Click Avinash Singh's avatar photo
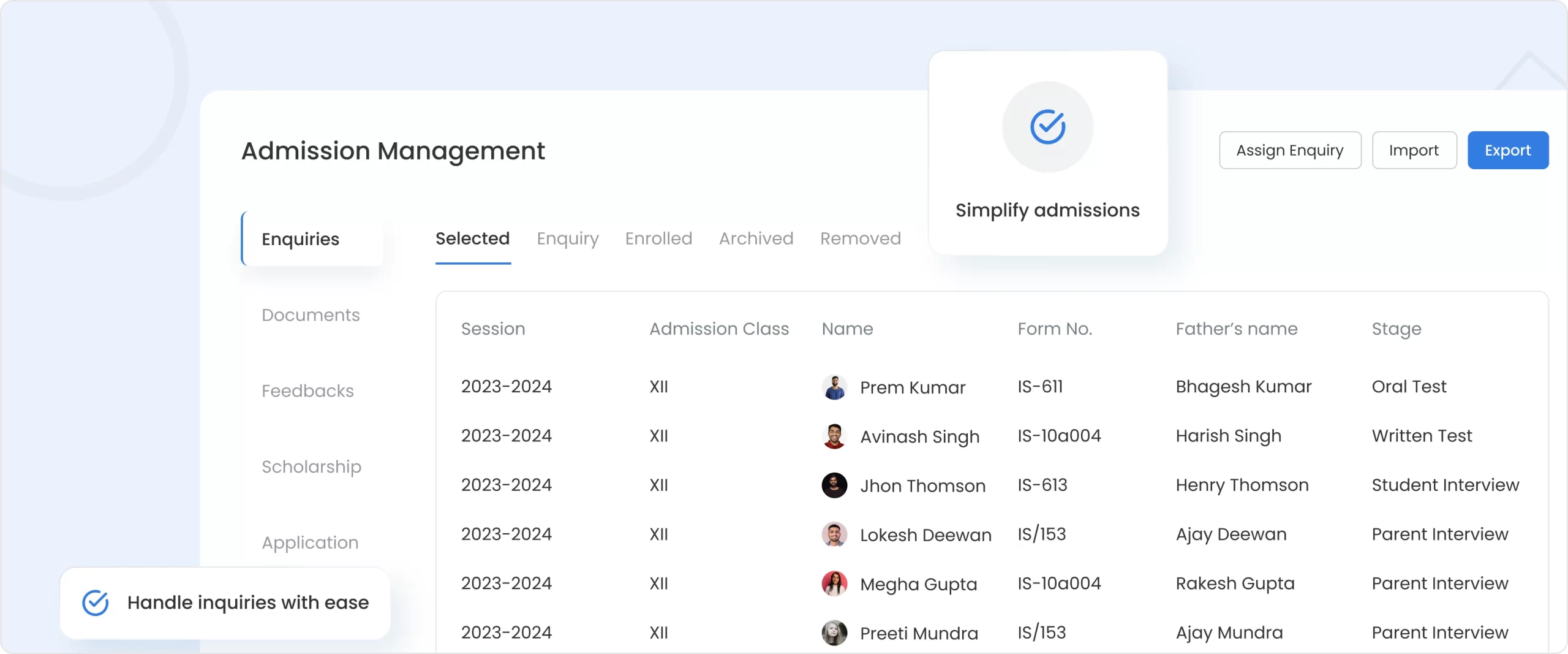The height and width of the screenshot is (654, 1568). pos(834,436)
